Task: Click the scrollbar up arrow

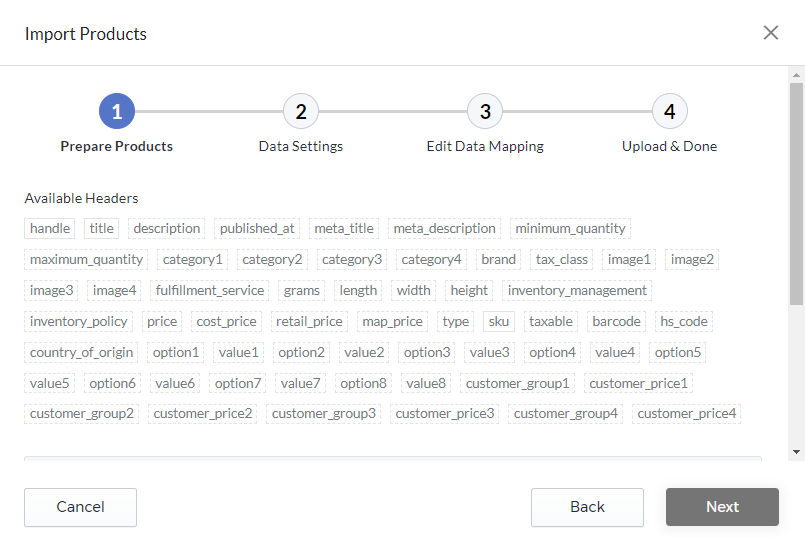Action: 796,75
